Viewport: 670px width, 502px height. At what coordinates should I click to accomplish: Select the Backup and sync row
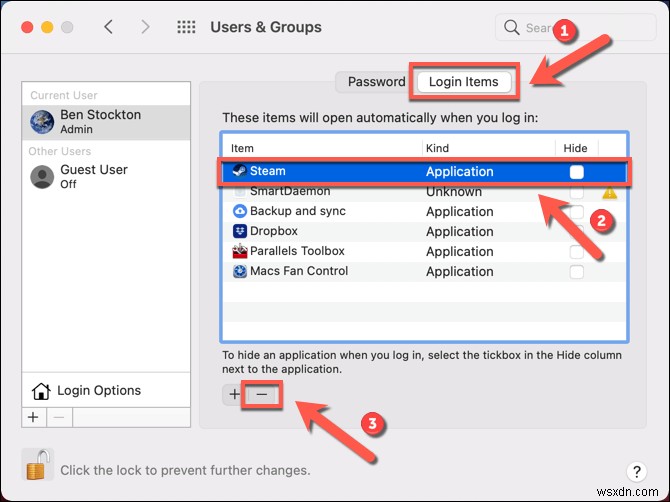[424, 211]
